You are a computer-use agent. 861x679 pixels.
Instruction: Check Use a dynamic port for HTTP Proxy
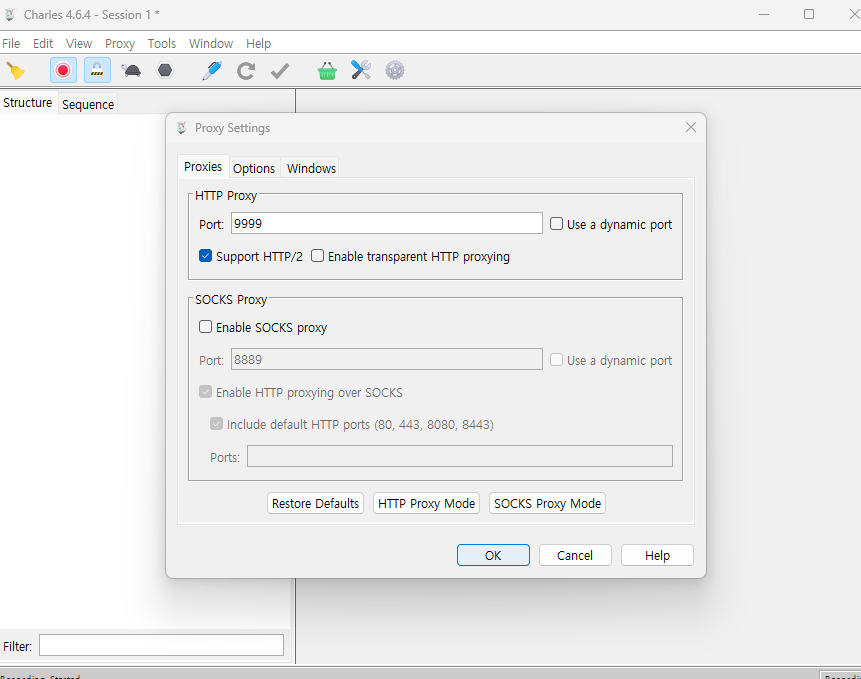click(x=556, y=224)
